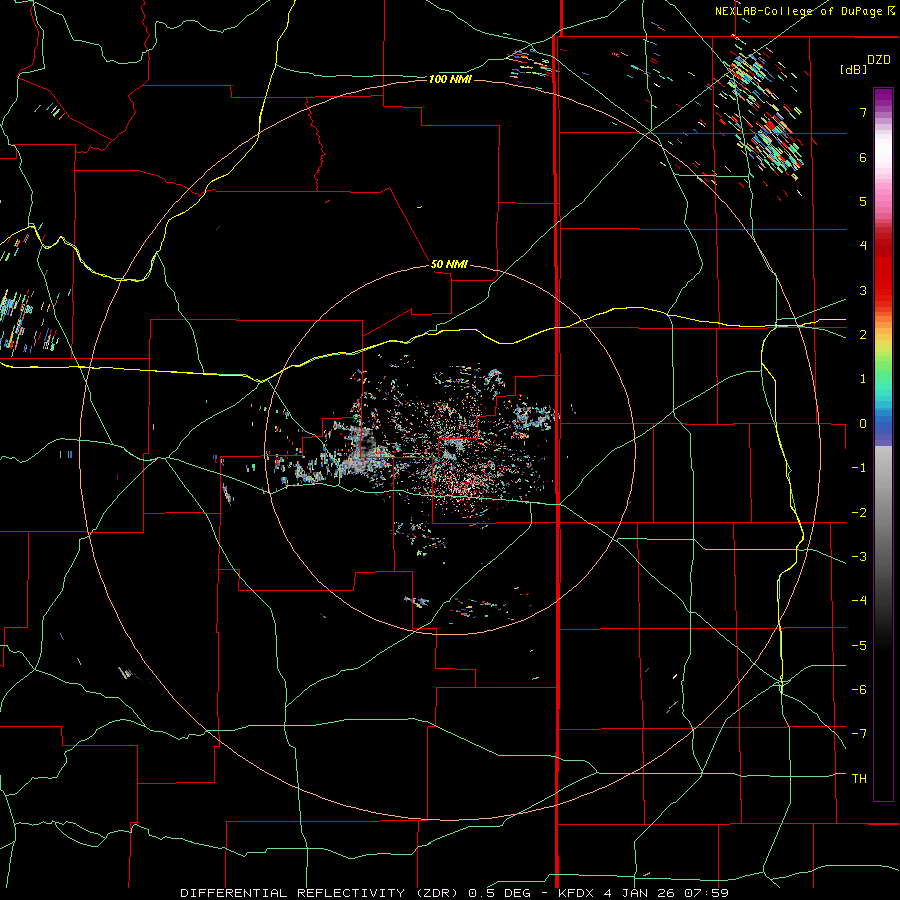Click the '[dB]' unit label

coord(854,69)
